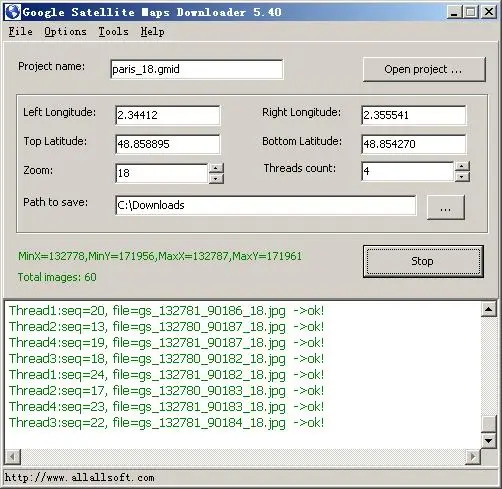Open the File menu

[x=21, y=32]
